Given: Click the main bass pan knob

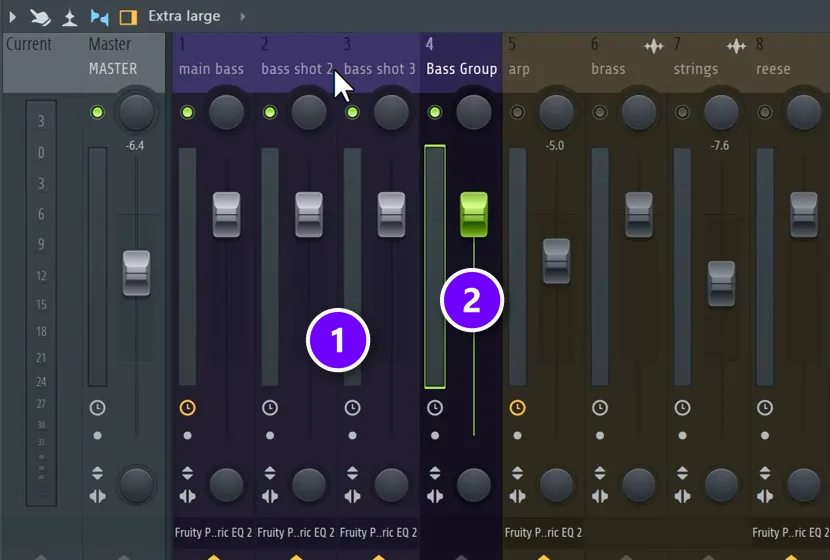Looking at the screenshot, I should (x=226, y=112).
